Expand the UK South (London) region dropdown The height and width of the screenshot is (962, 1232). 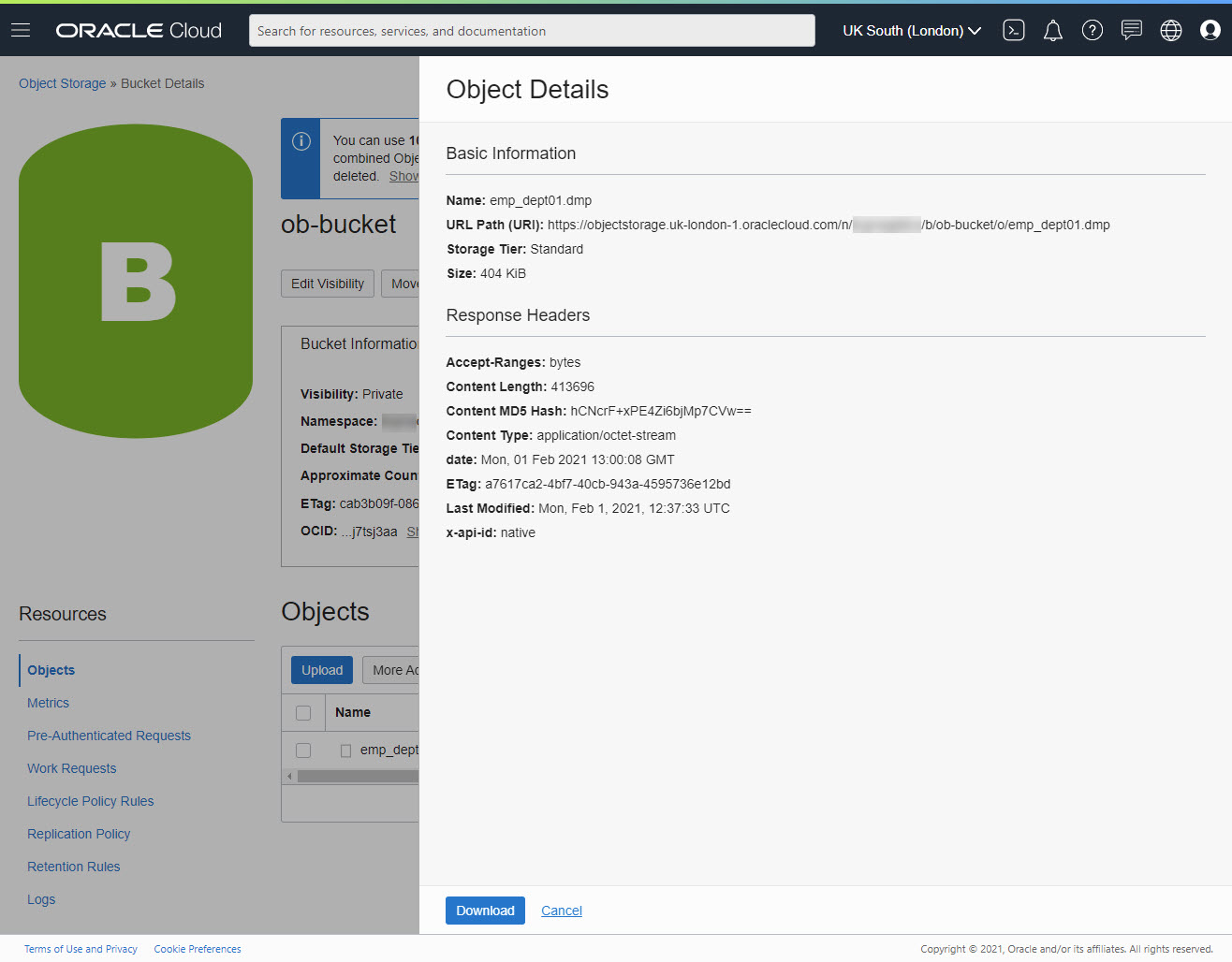pos(912,30)
